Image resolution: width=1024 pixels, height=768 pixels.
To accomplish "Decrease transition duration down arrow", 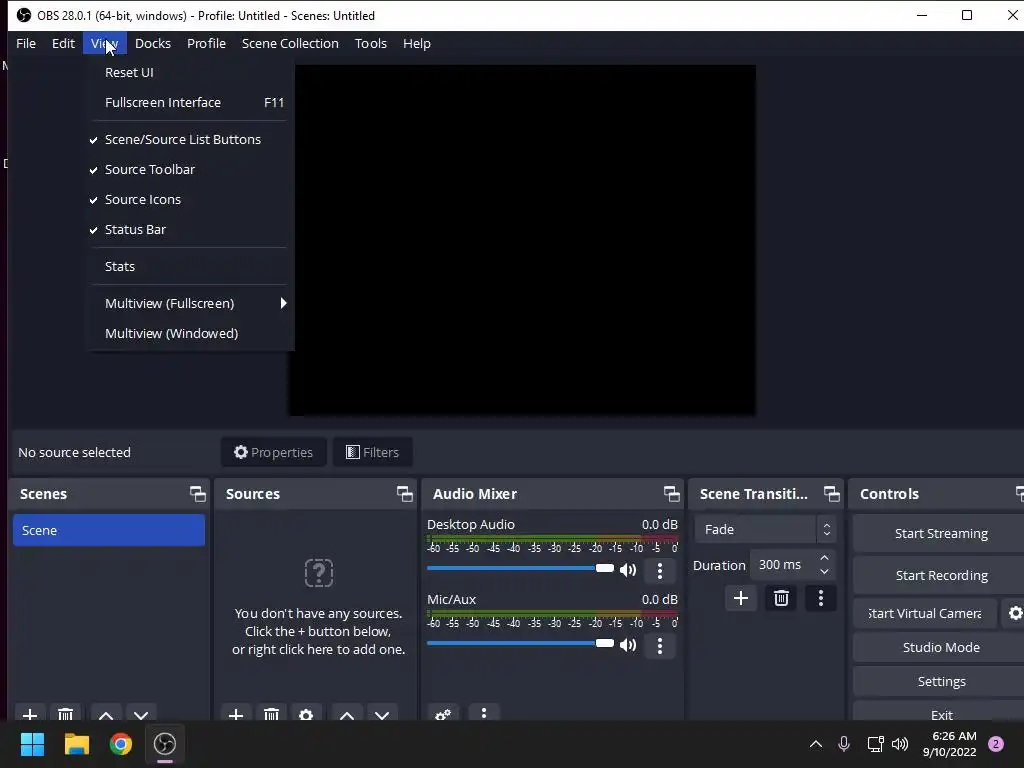I will pos(824,572).
